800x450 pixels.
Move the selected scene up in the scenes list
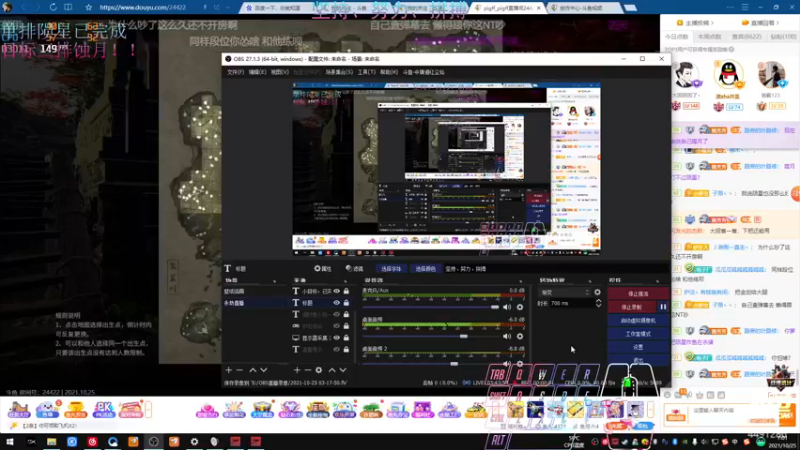[x=253, y=370]
